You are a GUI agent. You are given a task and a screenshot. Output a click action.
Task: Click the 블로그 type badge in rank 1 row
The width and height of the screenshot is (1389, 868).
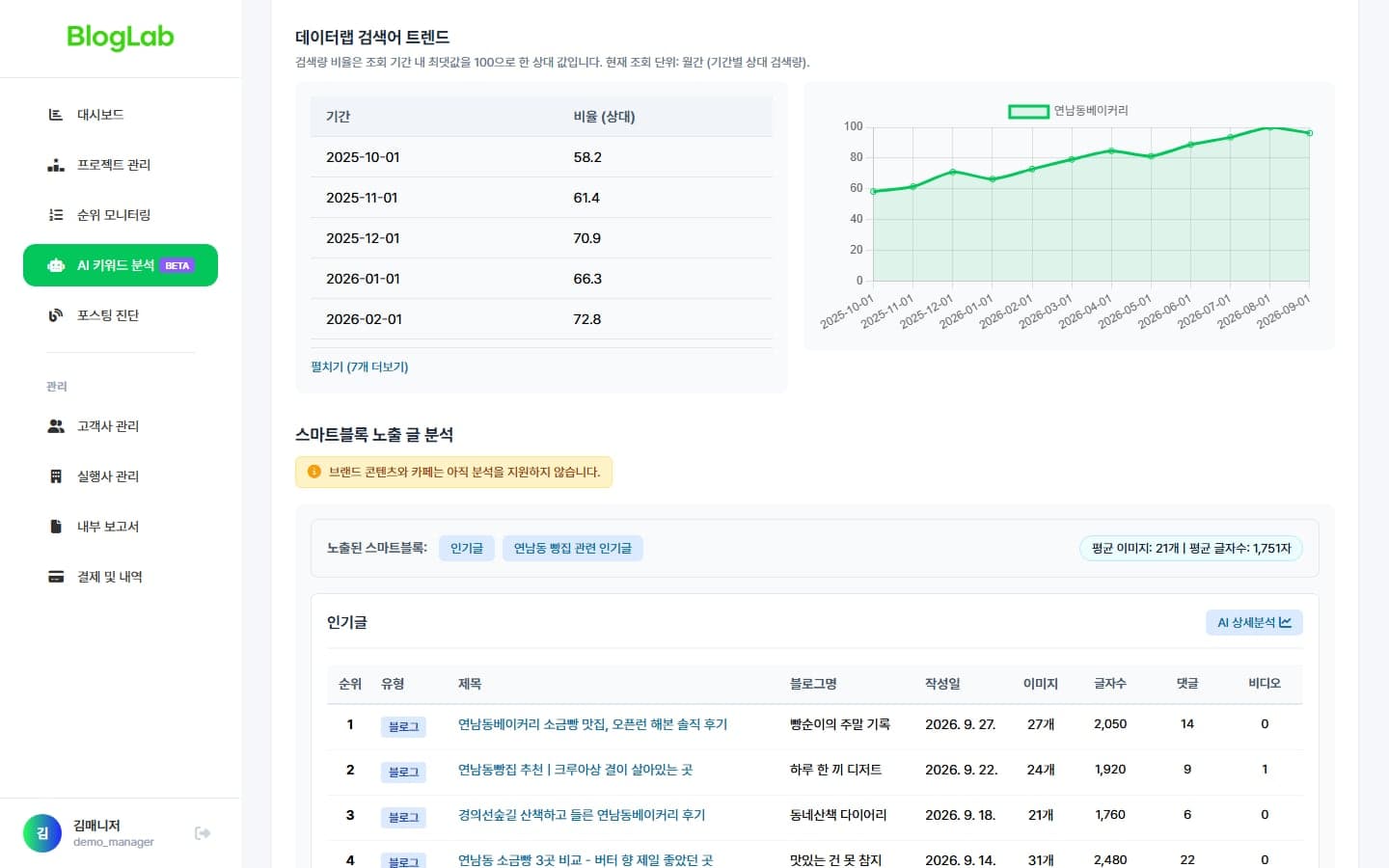[403, 726]
